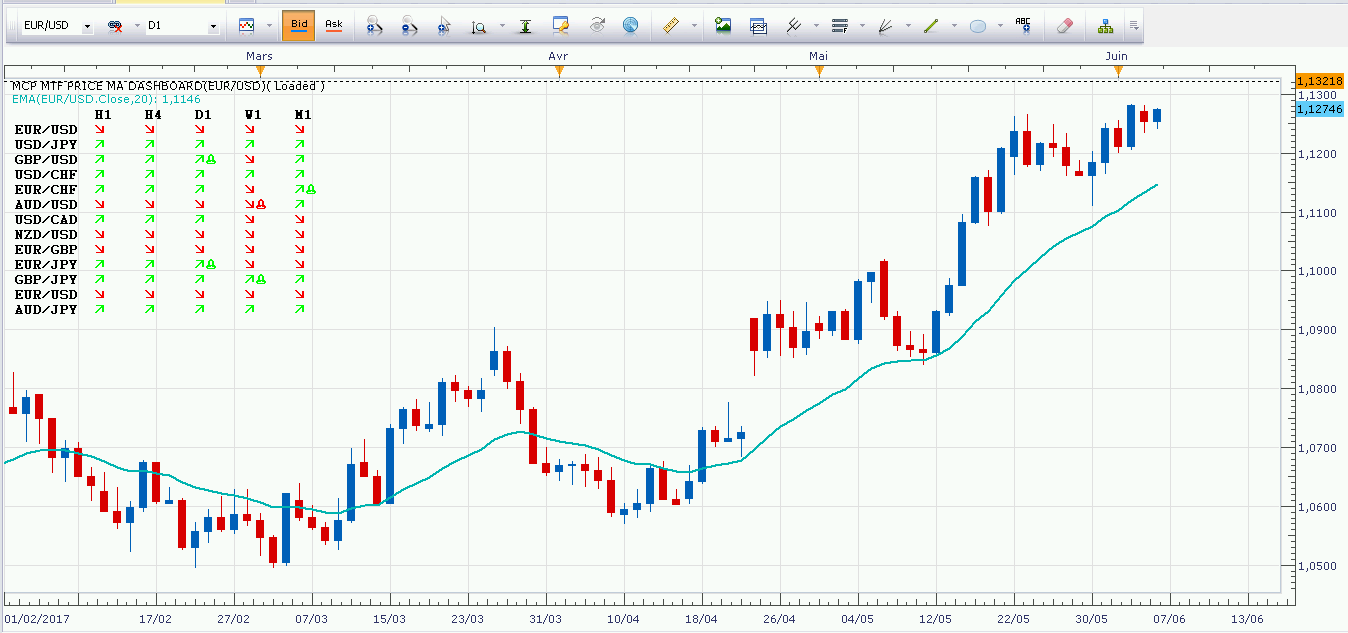Viewport: 1348px width, 633px height.
Task: Select the fan lines tool
Action: tap(886, 25)
